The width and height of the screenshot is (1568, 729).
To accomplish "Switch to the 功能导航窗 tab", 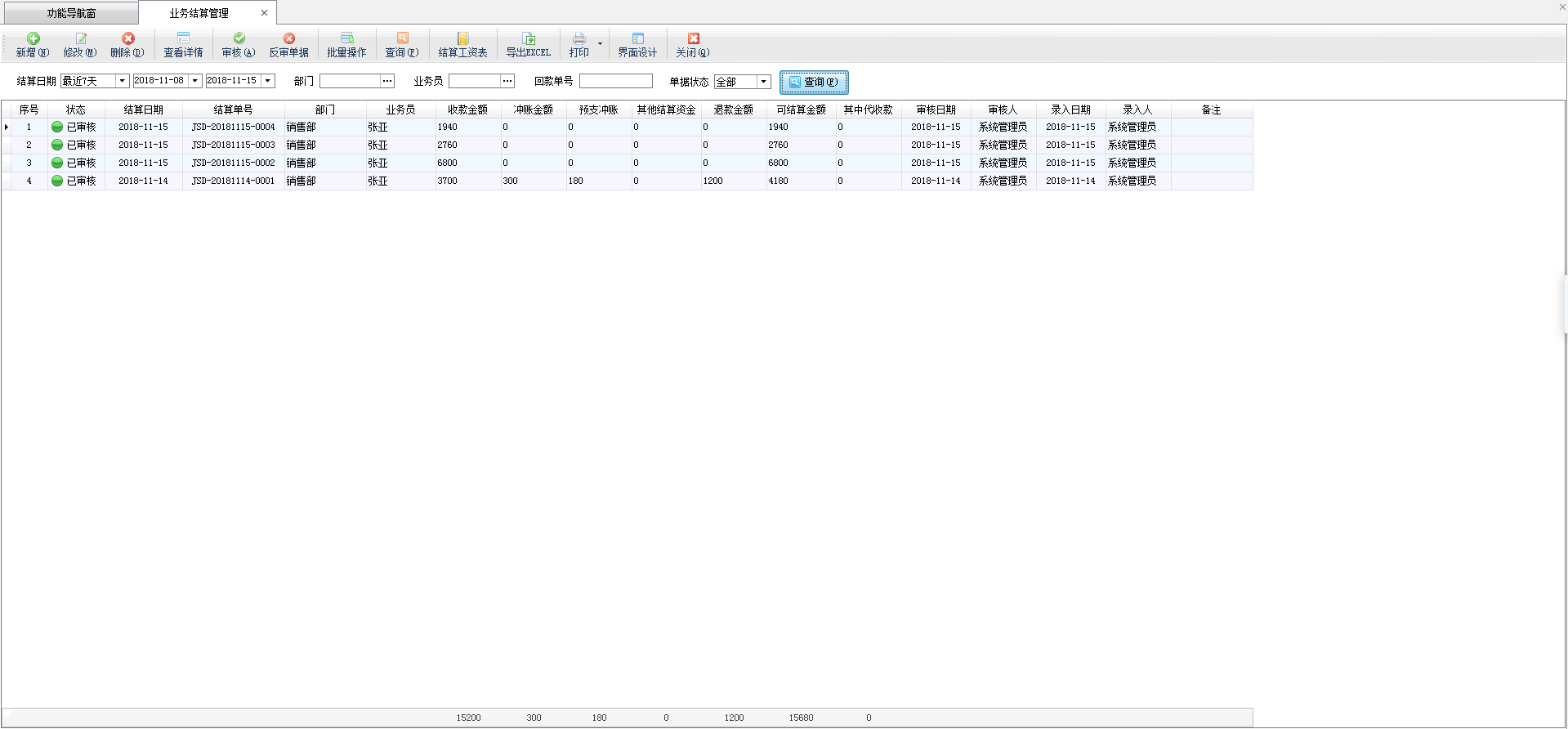I will [71, 13].
